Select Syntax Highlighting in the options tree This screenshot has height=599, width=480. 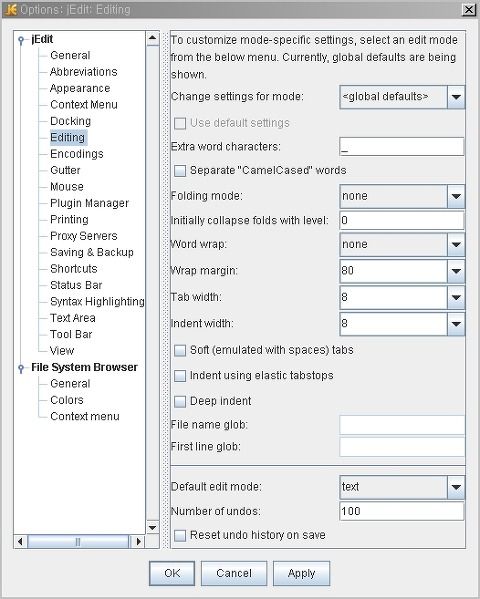click(97, 302)
